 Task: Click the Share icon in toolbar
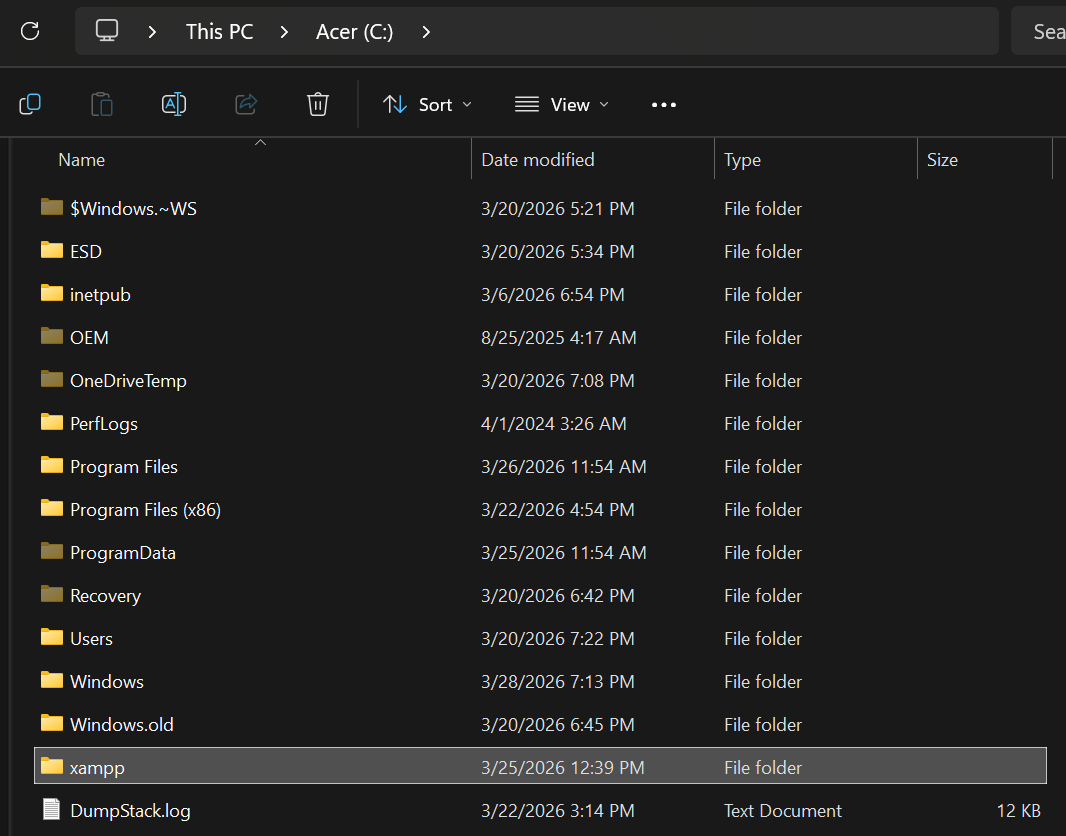[246, 104]
